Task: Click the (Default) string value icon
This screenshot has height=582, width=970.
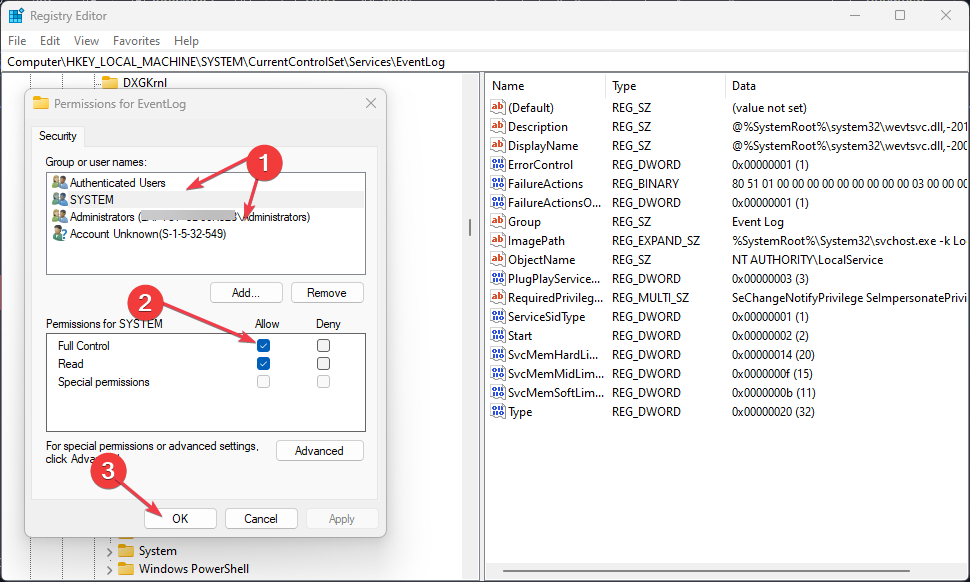Action: [497, 107]
